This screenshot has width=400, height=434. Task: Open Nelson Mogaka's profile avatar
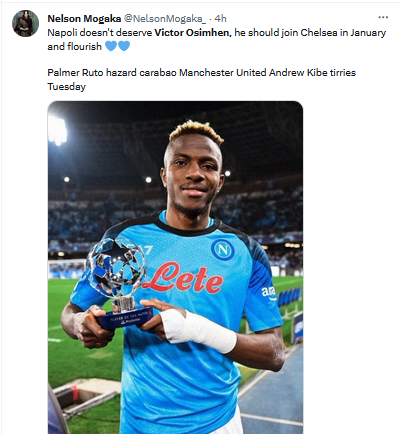[x=26, y=24]
